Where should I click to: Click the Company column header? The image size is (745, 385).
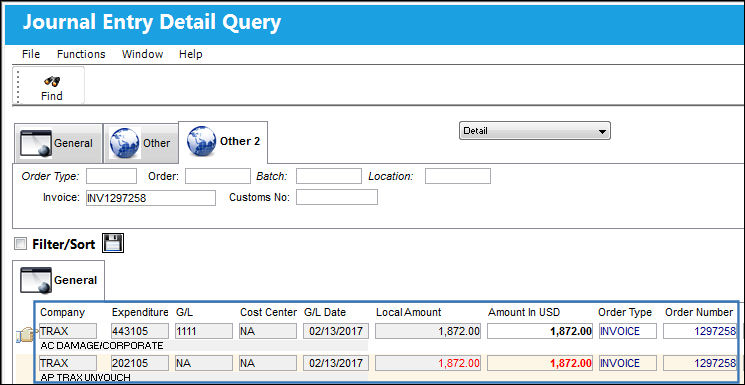(62, 312)
